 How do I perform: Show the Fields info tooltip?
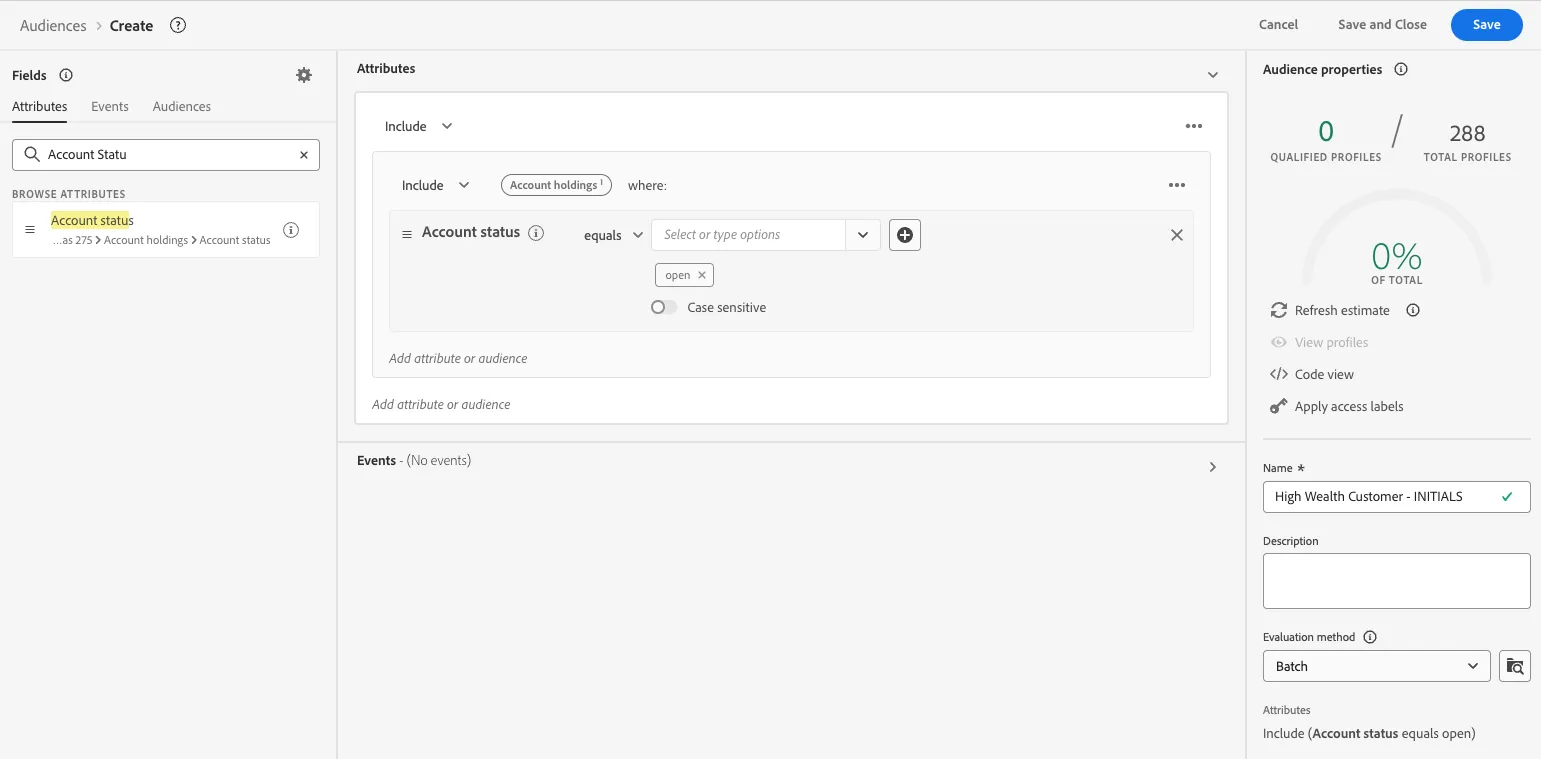[66, 75]
